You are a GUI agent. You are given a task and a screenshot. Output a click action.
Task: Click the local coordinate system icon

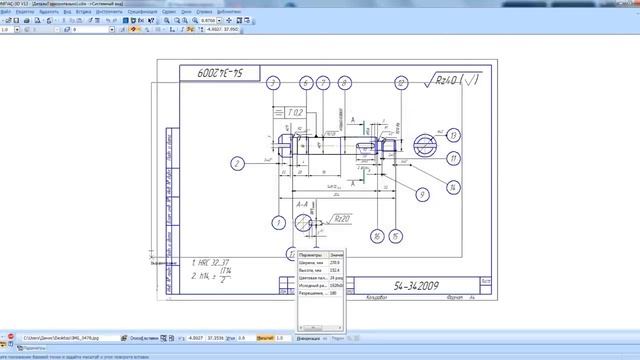pyautogui.click(x=172, y=29)
